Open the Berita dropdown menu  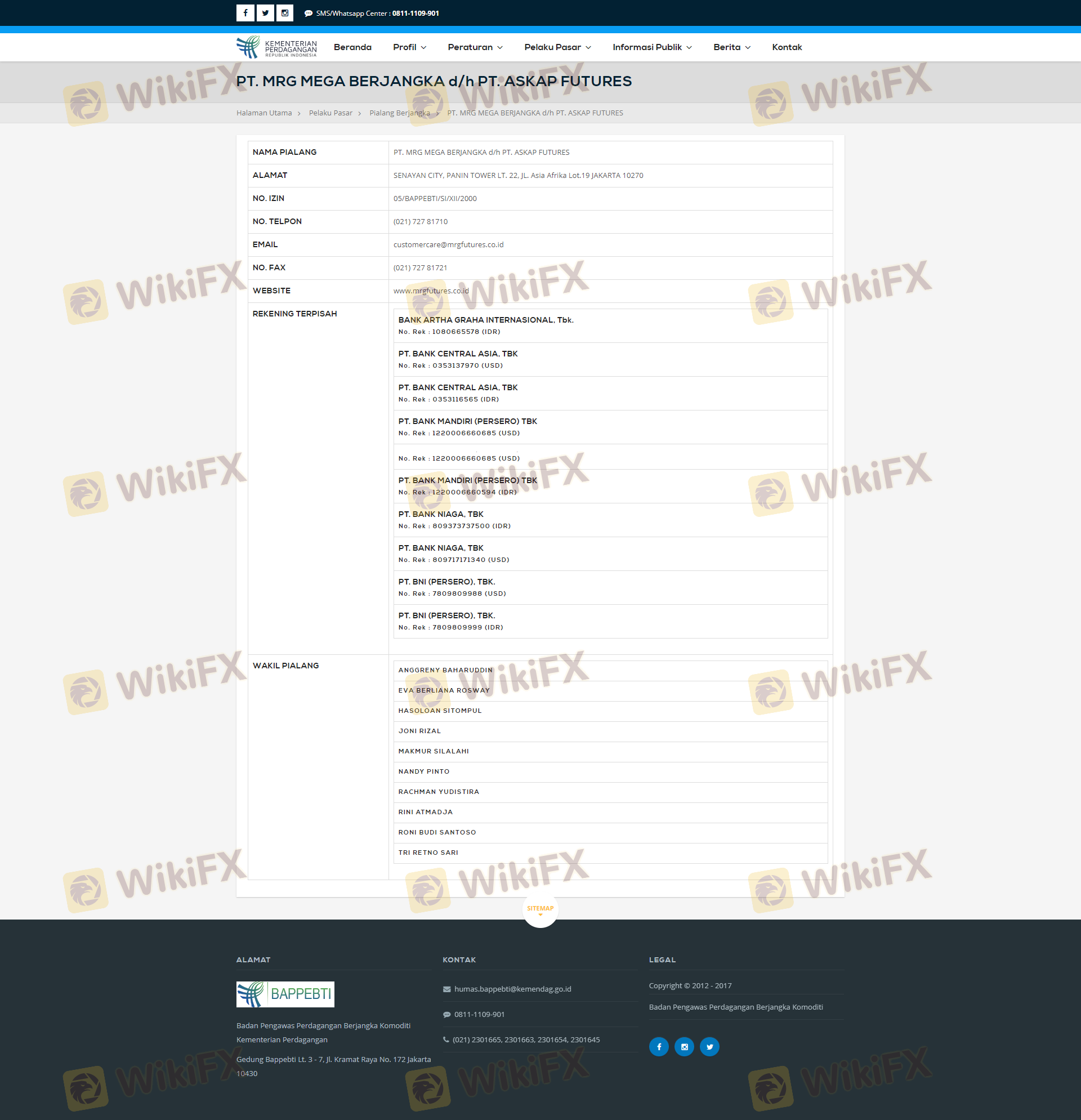coord(731,47)
